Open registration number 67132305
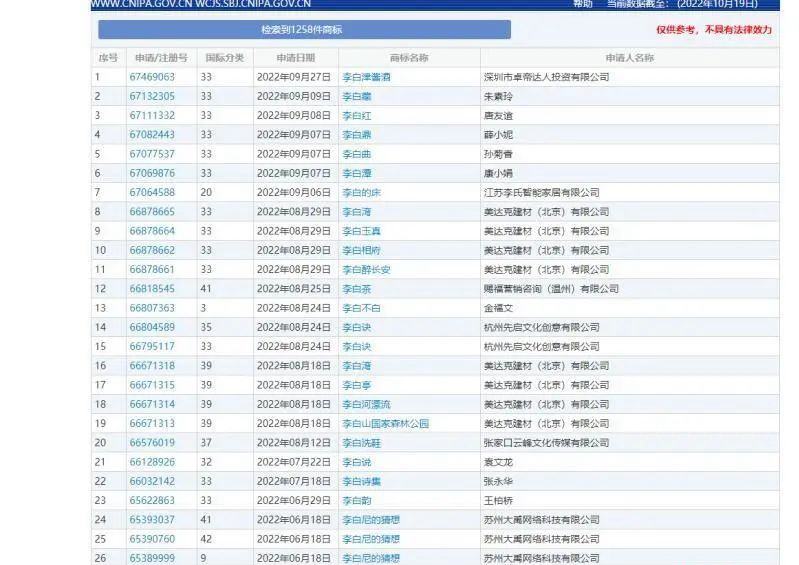Image resolution: width=799 pixels, height=565 pixels. pos(152,96)
